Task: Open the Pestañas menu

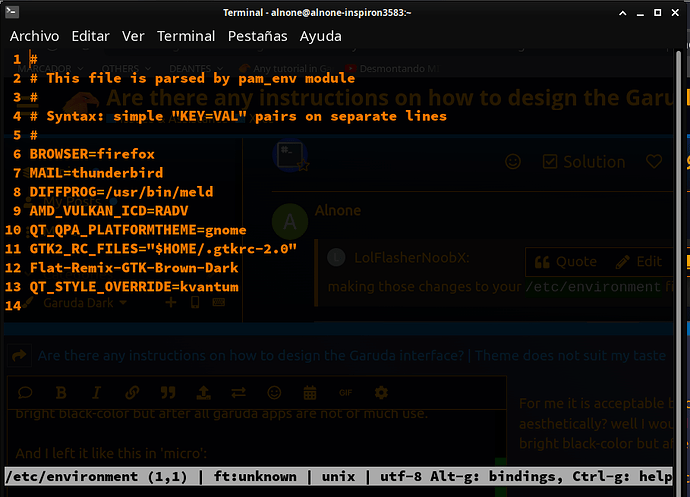Action: pyautogui.click(x=257, y=36)
